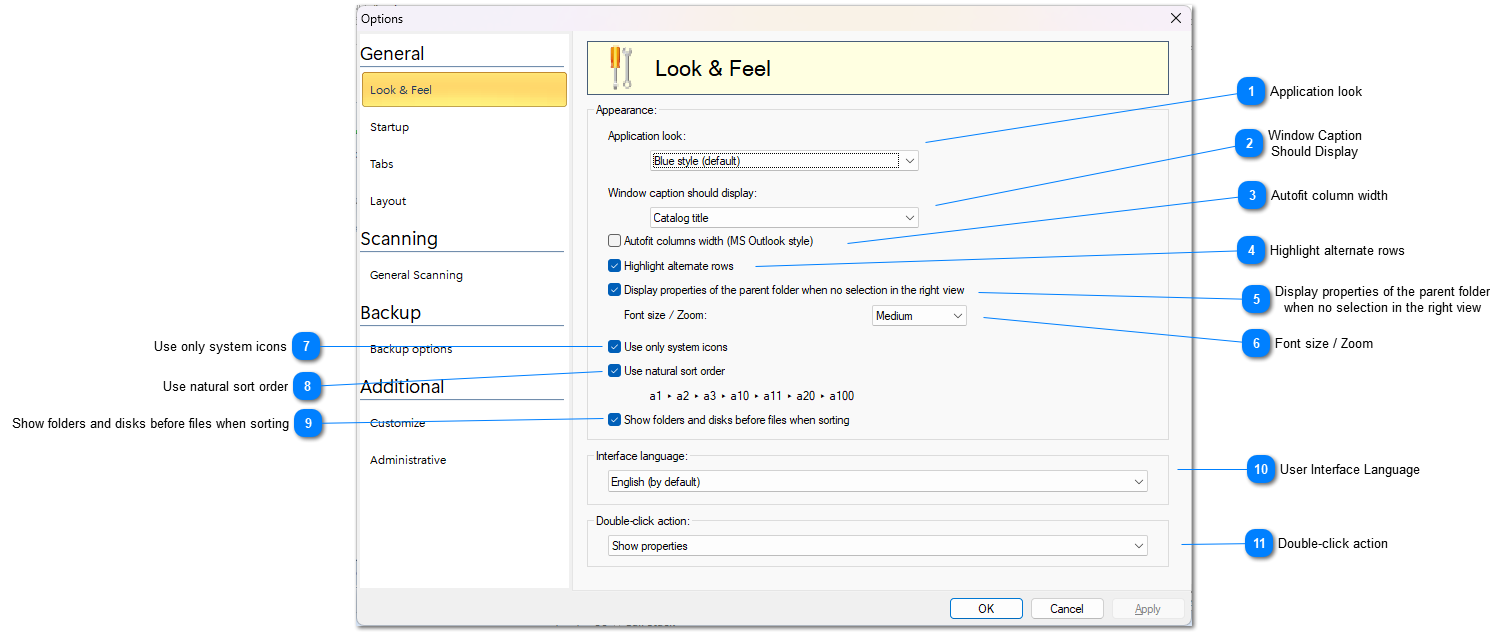Screen dimensions: 1506x635
Task: Open the Tabs options page
Action: tap(381, 164)
